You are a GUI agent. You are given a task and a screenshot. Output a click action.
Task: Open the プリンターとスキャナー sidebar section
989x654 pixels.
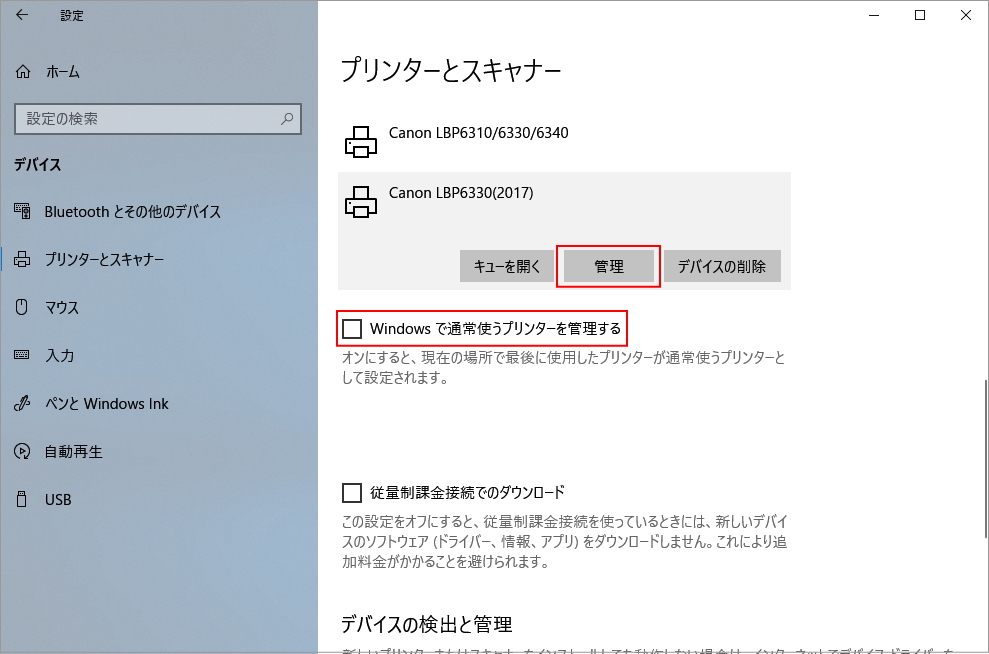[x=104, y=260]
